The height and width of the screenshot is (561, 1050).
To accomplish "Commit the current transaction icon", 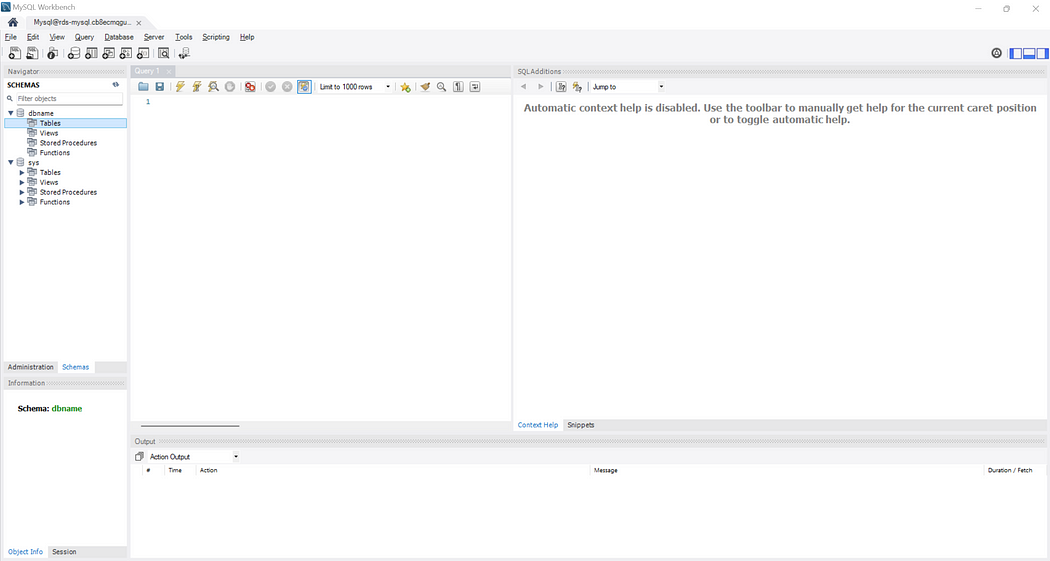I will point(271,87).
